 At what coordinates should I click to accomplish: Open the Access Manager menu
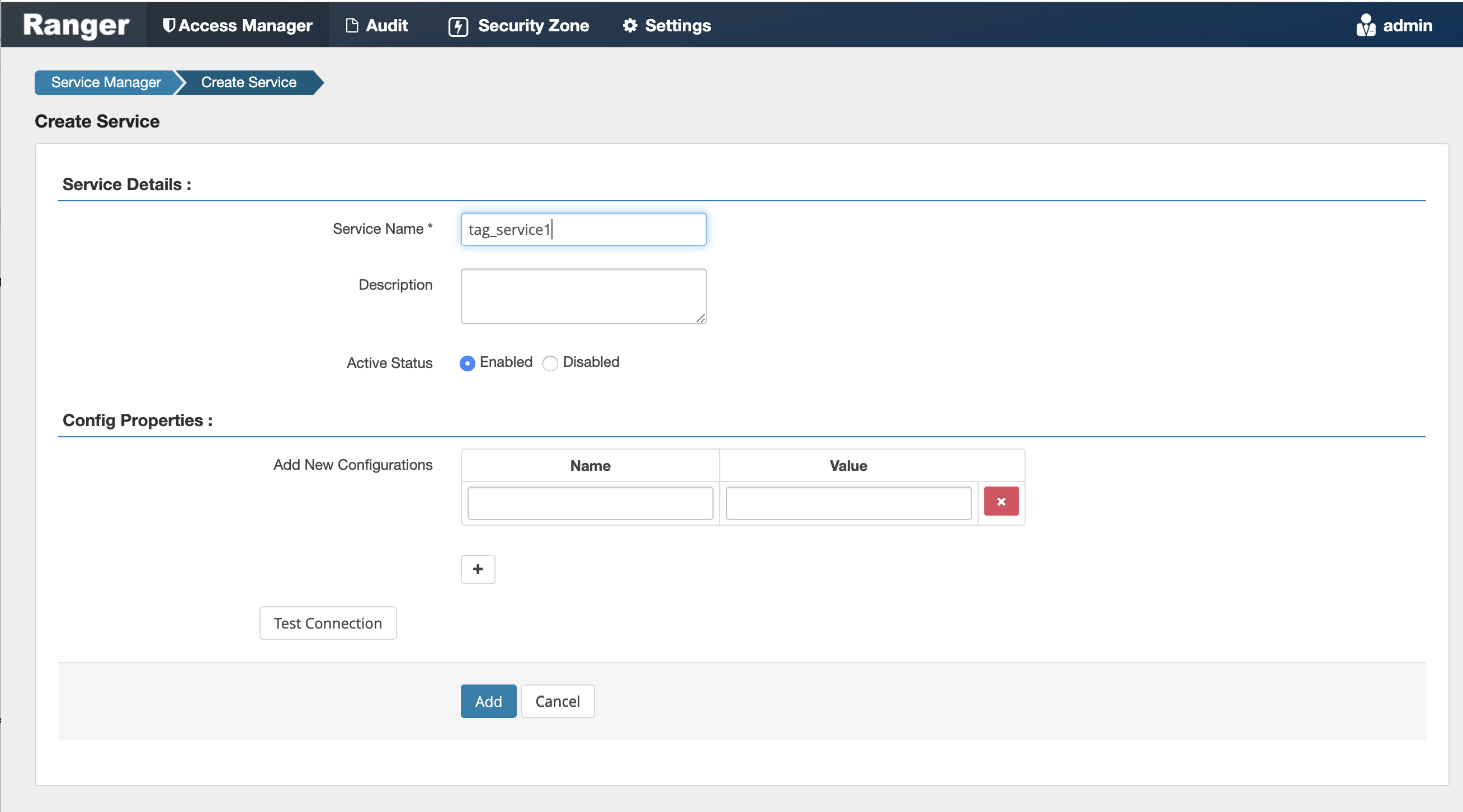(245, 26)
